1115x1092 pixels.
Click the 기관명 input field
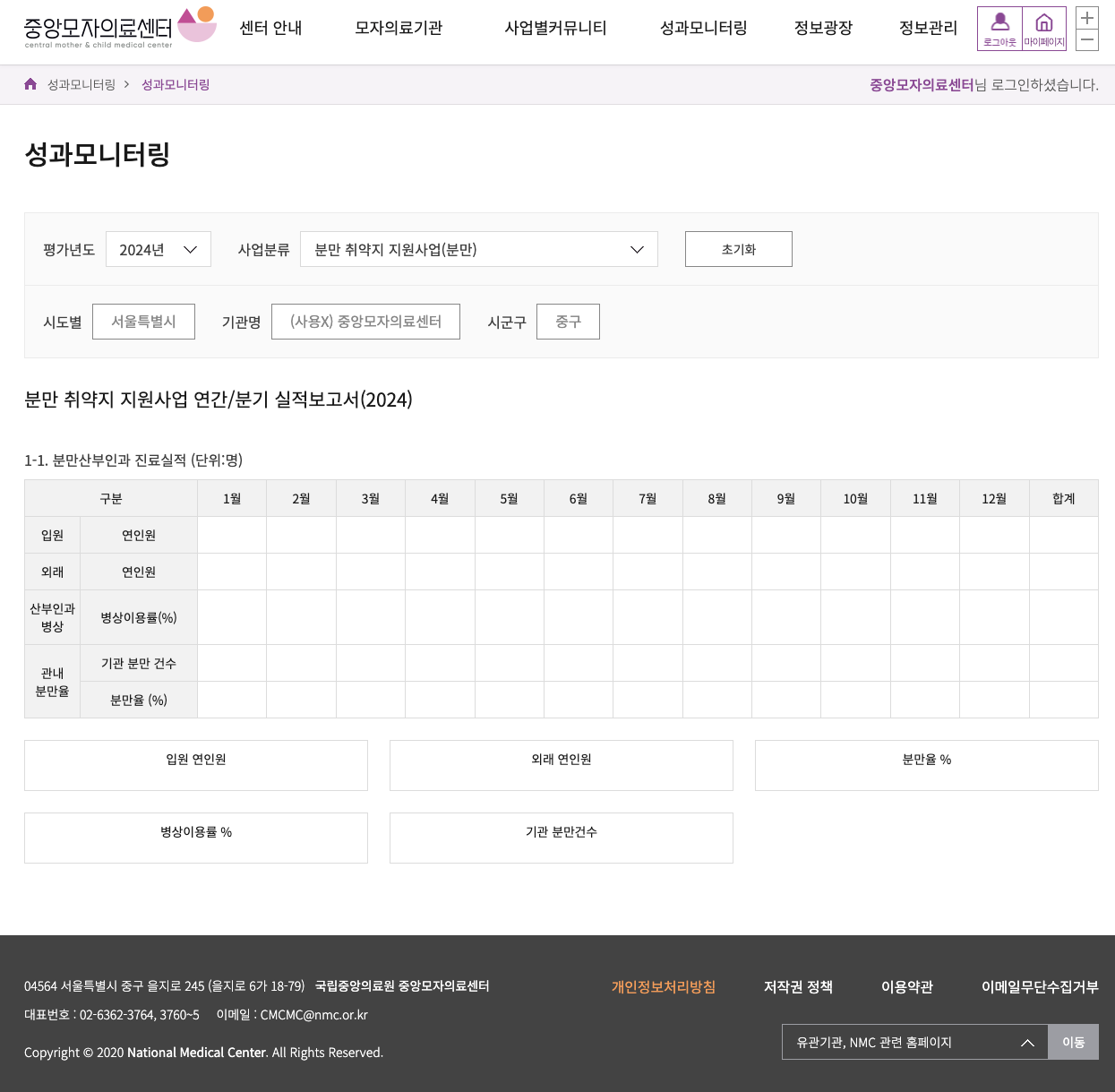(365, 322)
